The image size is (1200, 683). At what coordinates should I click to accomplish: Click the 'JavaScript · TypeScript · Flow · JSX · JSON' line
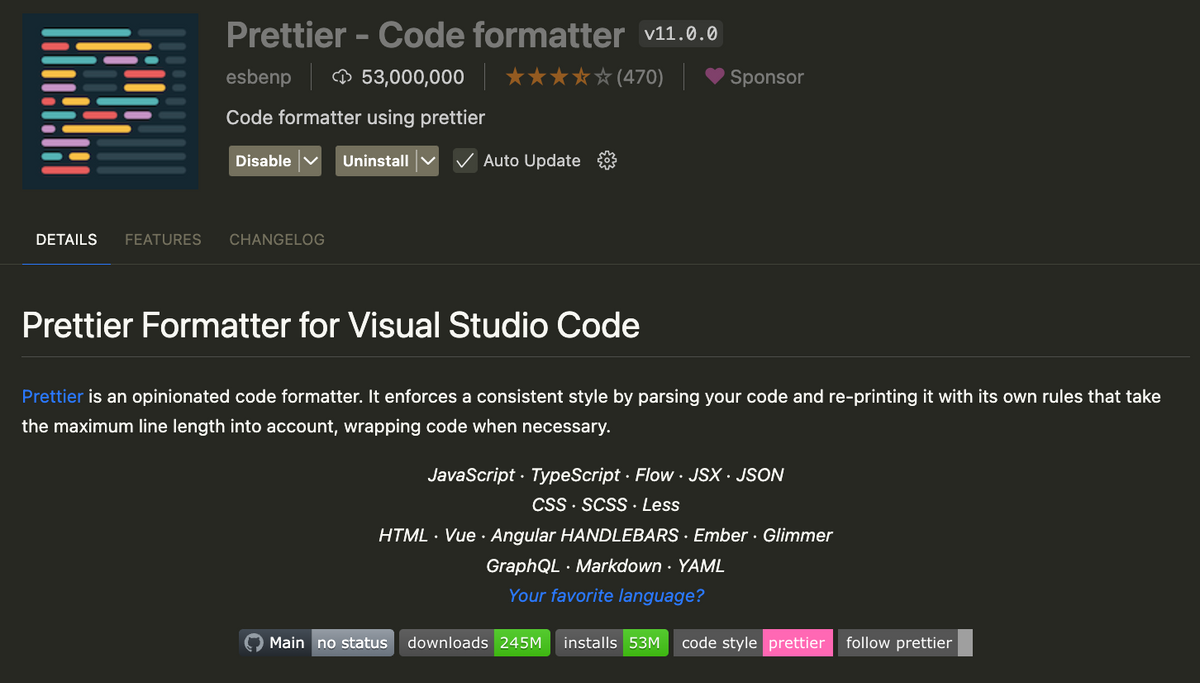tap(606, 475)
